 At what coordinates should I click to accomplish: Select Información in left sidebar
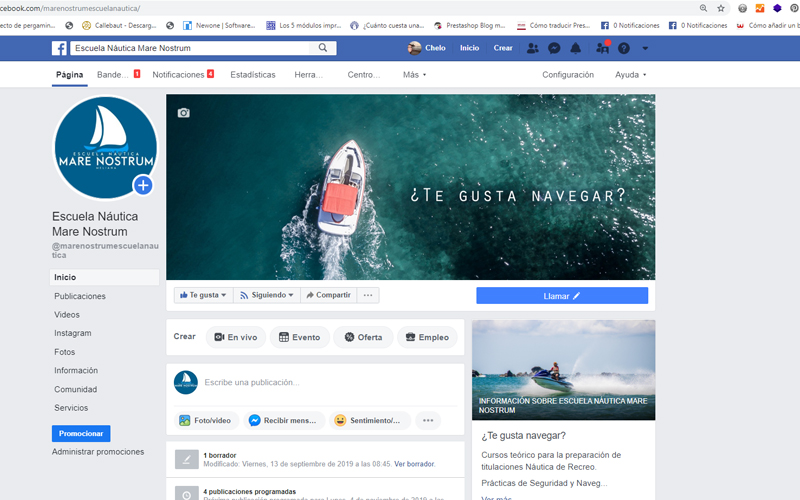[76, 370]
